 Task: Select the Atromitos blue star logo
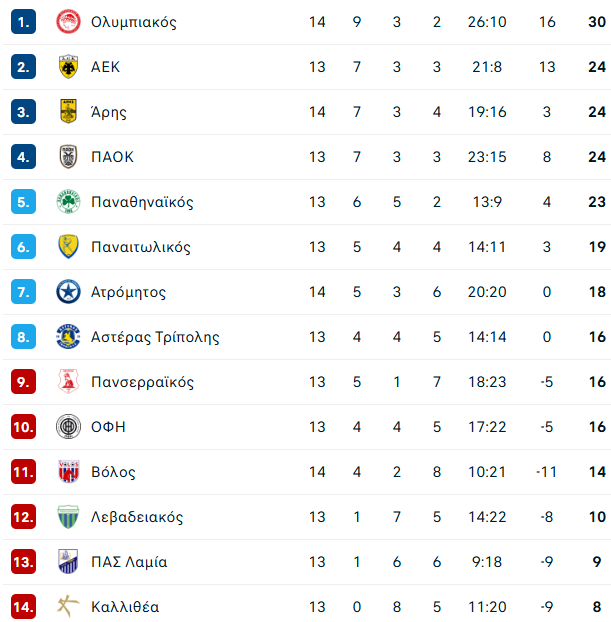pyautogui.click(x=68, y=292)
